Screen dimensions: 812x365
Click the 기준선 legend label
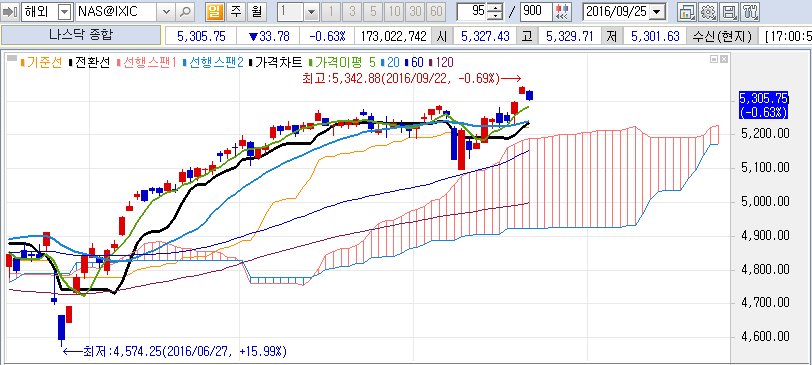(44, 63)
